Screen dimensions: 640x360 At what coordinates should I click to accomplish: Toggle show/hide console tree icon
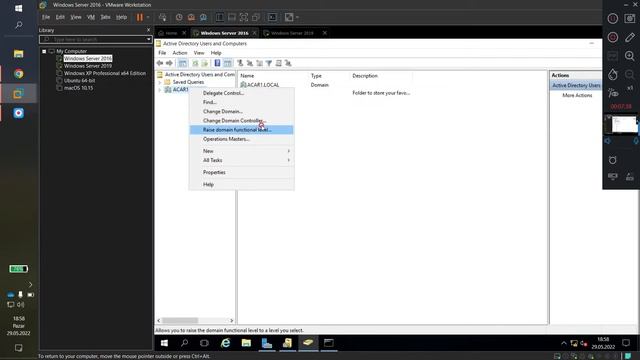(x=182, y=63)
